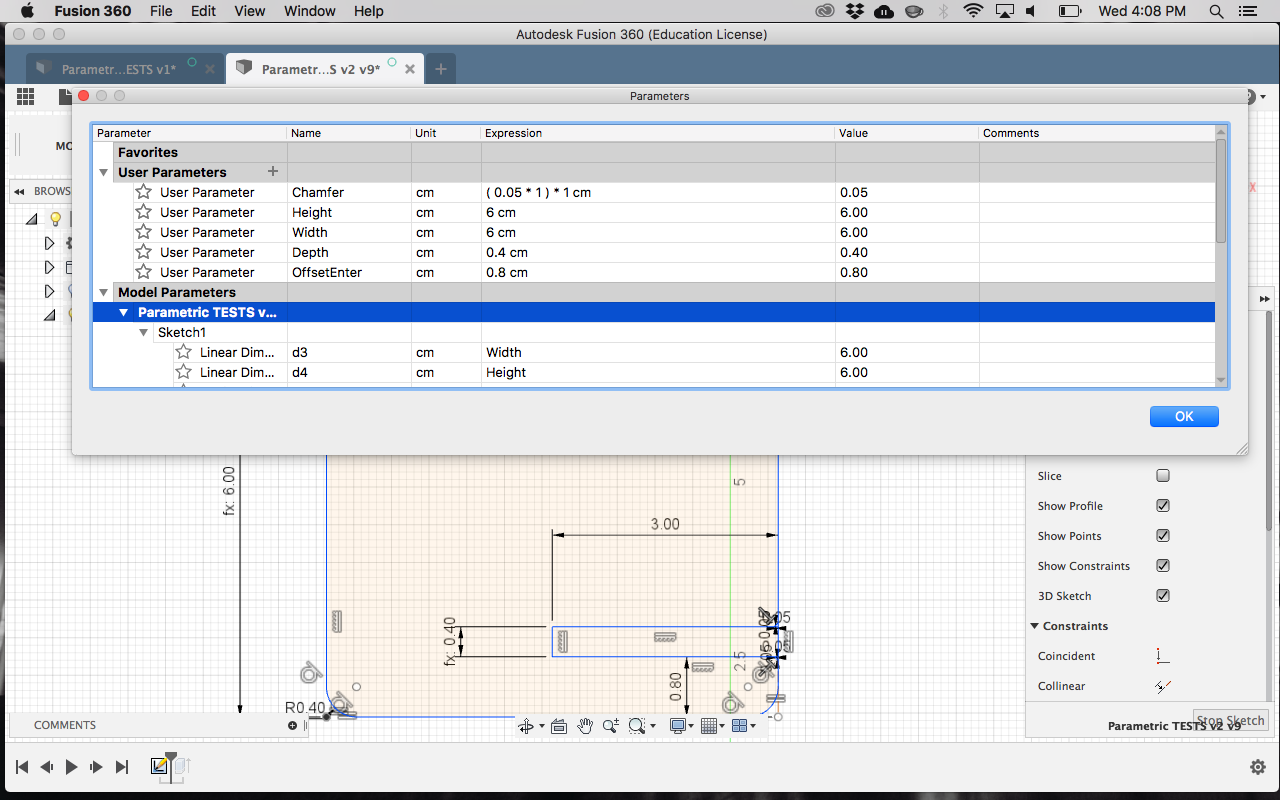Image resolution: width=1280 pixels, height=800 pixels.
Task: Add a new user parameter with plus icon
Action: (273, 172)
